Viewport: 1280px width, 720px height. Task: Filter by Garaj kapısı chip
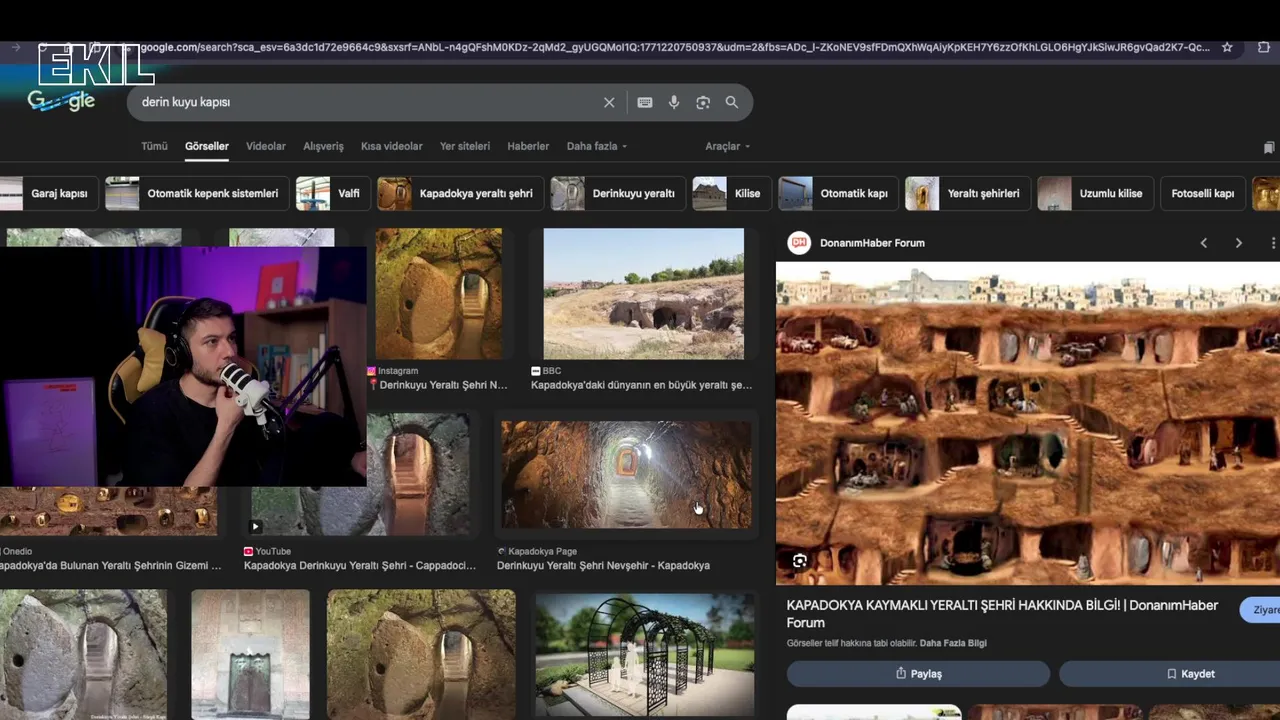(x=48, y=193)
